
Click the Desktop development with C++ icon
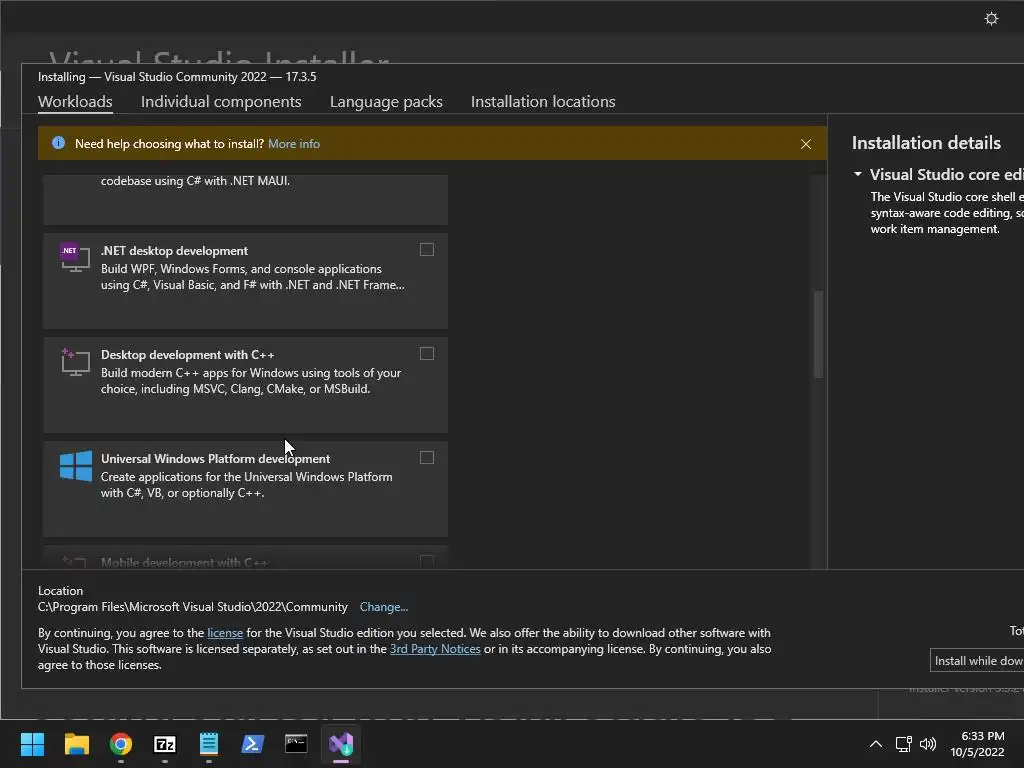(x=75, y=362)
